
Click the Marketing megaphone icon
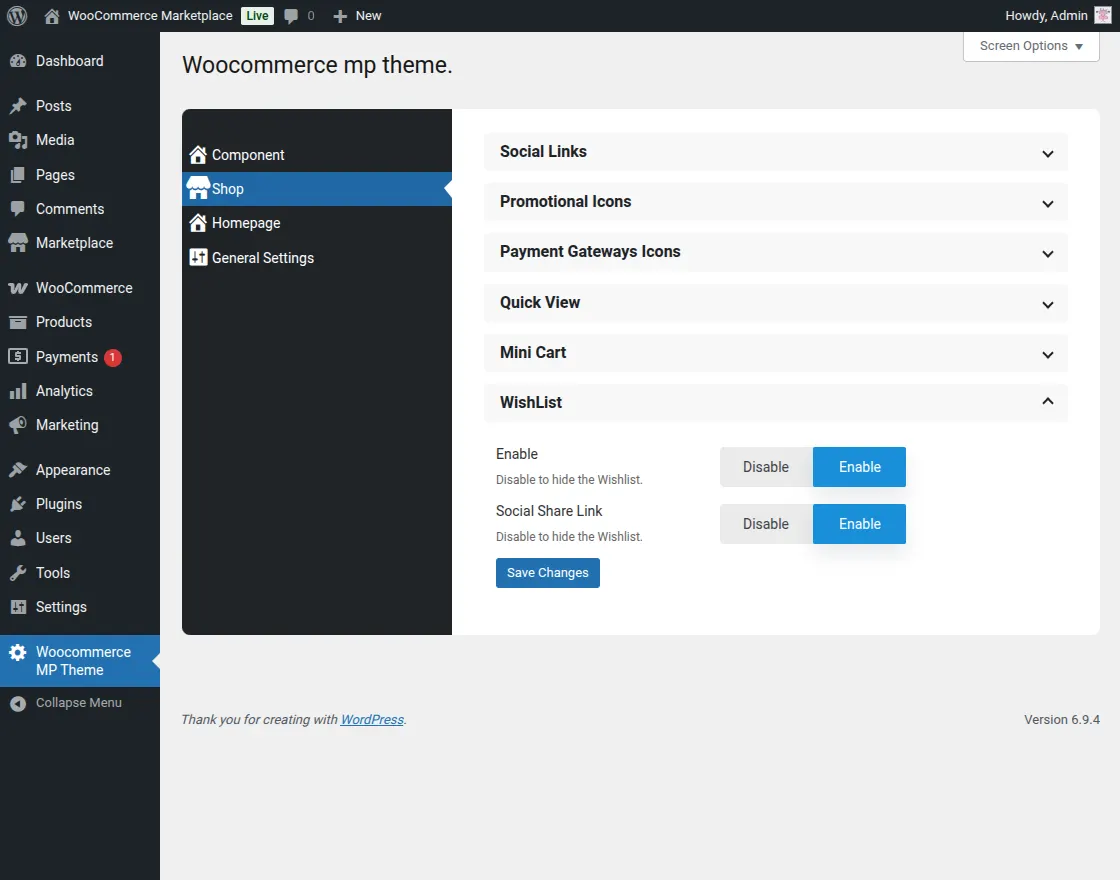[18, 425]
